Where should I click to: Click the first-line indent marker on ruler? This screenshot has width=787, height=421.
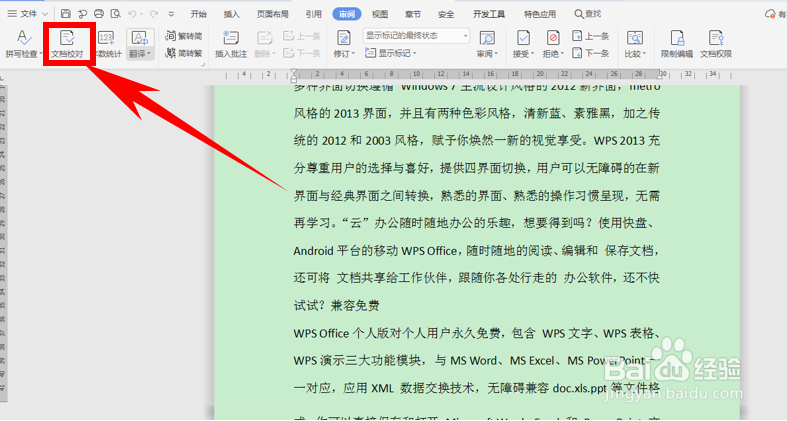[294, 72]
